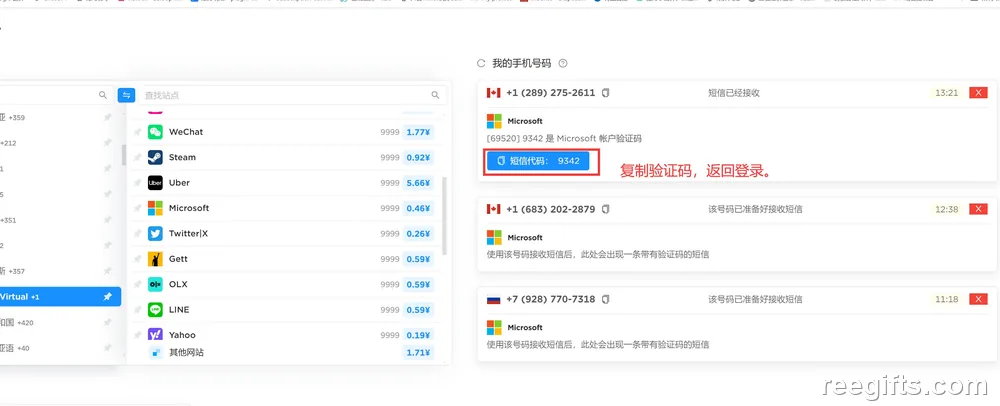
Task: Pin the Microsoft service
Action: 137,208
